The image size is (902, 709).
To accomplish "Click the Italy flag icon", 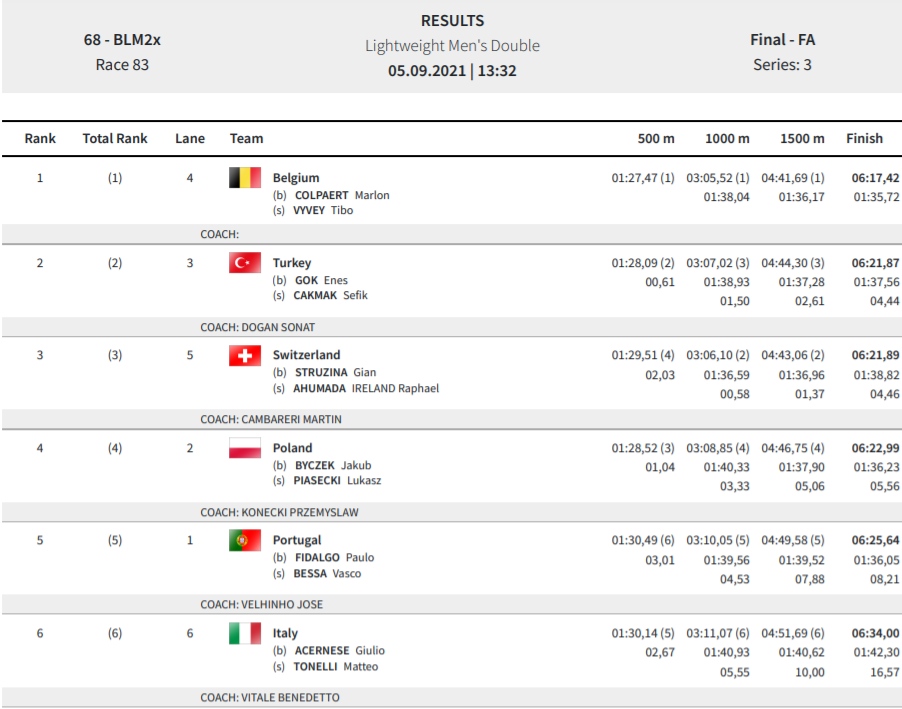I will tap(244, 634).
